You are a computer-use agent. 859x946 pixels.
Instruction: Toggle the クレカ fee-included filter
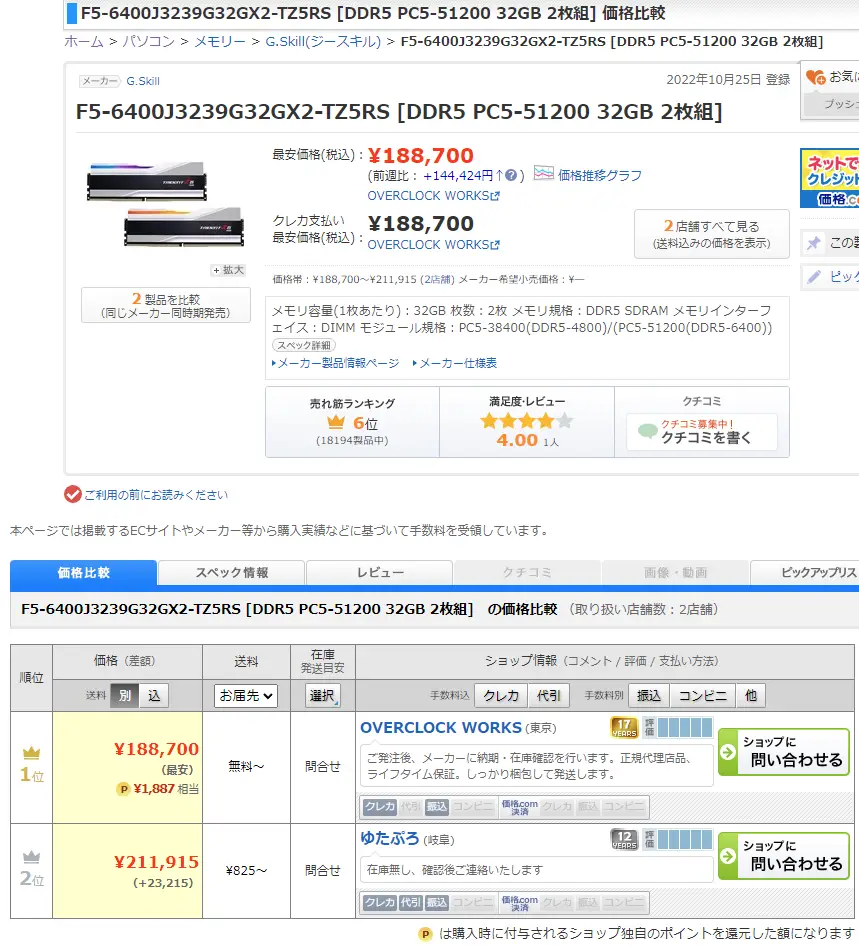pyautogui.click(x=502, y=695)
